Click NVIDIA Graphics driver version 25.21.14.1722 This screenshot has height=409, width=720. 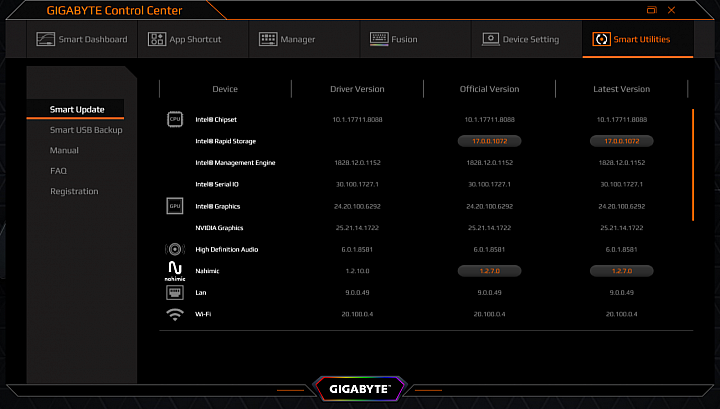(x=357, y=228)
